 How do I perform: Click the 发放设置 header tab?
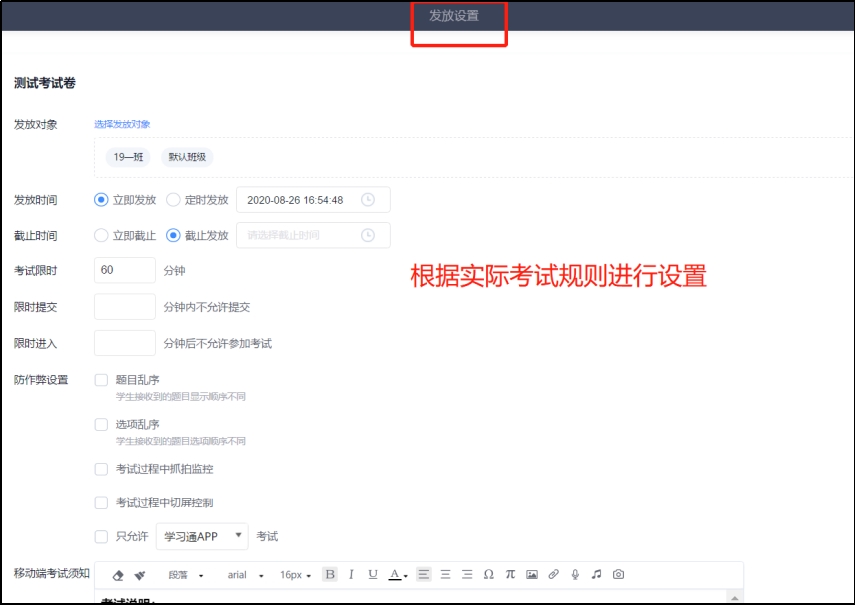[x=454, y=16]
